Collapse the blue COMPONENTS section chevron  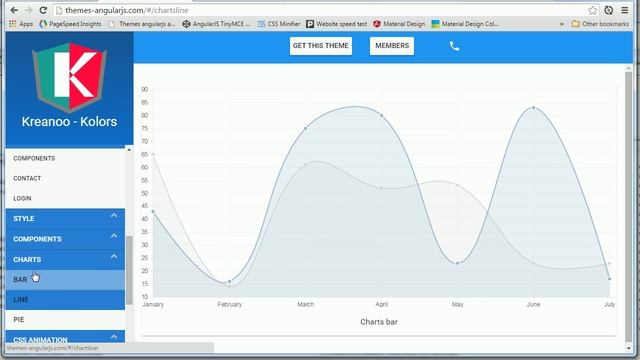pyautogui.click(x=114, y=236)
